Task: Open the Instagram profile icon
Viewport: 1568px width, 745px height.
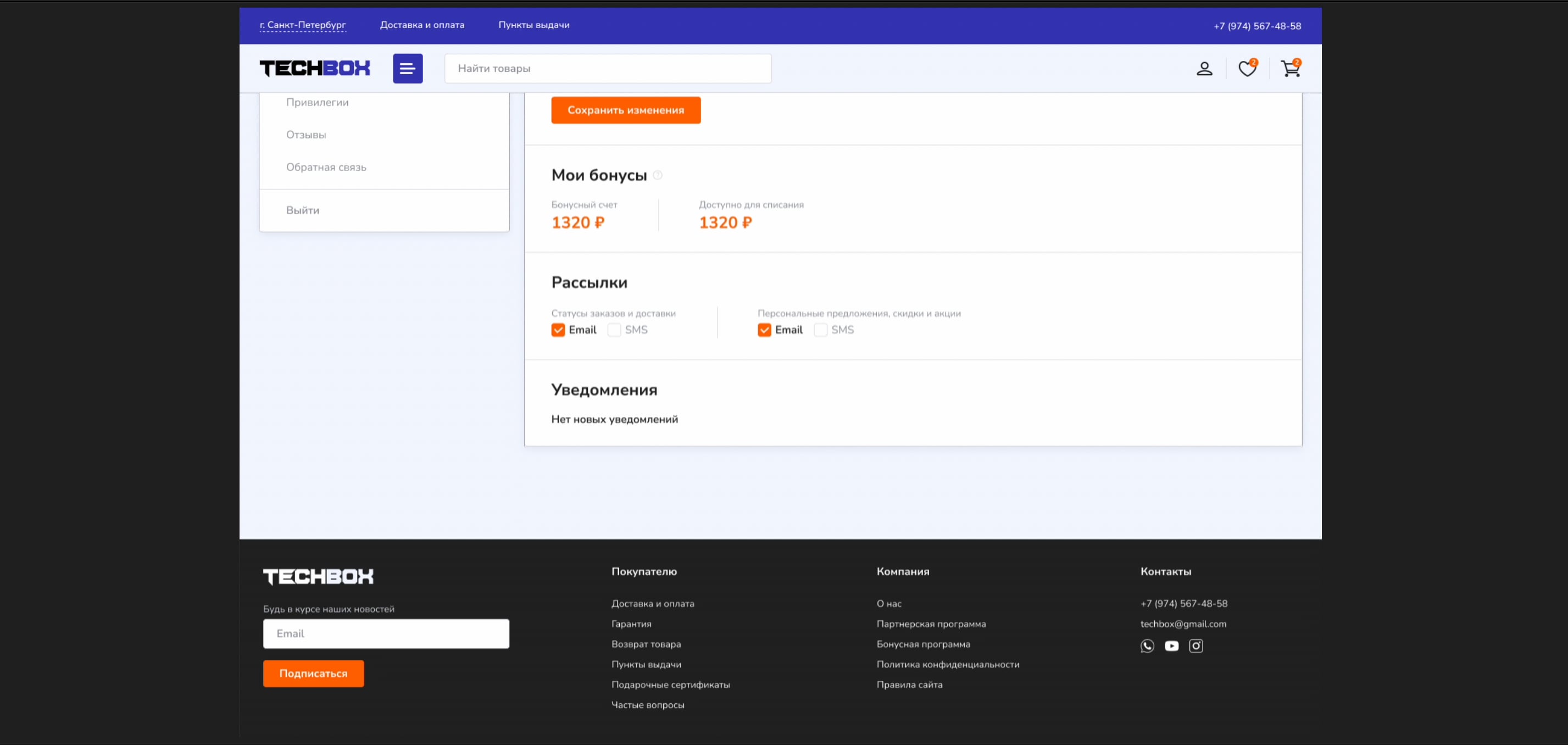Action: click(1196, 646)
